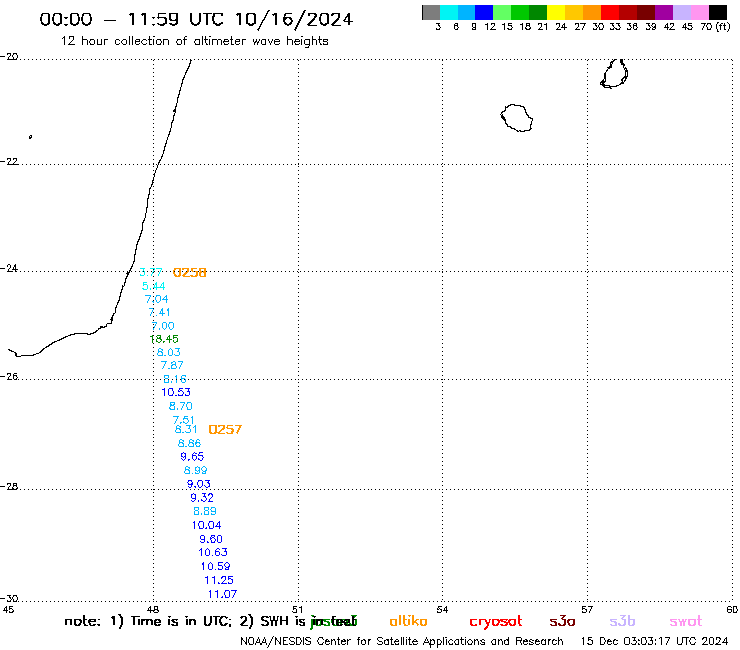Click the 57 longitude axis label
This screenshot has width=740, height=650.
click(x=587, y=609)
